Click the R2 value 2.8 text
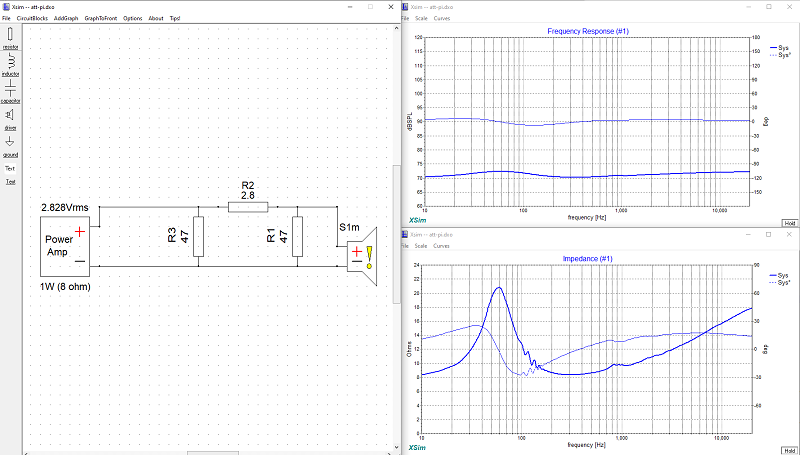Viewport: 800px width, 455px height. pos(248,195)
